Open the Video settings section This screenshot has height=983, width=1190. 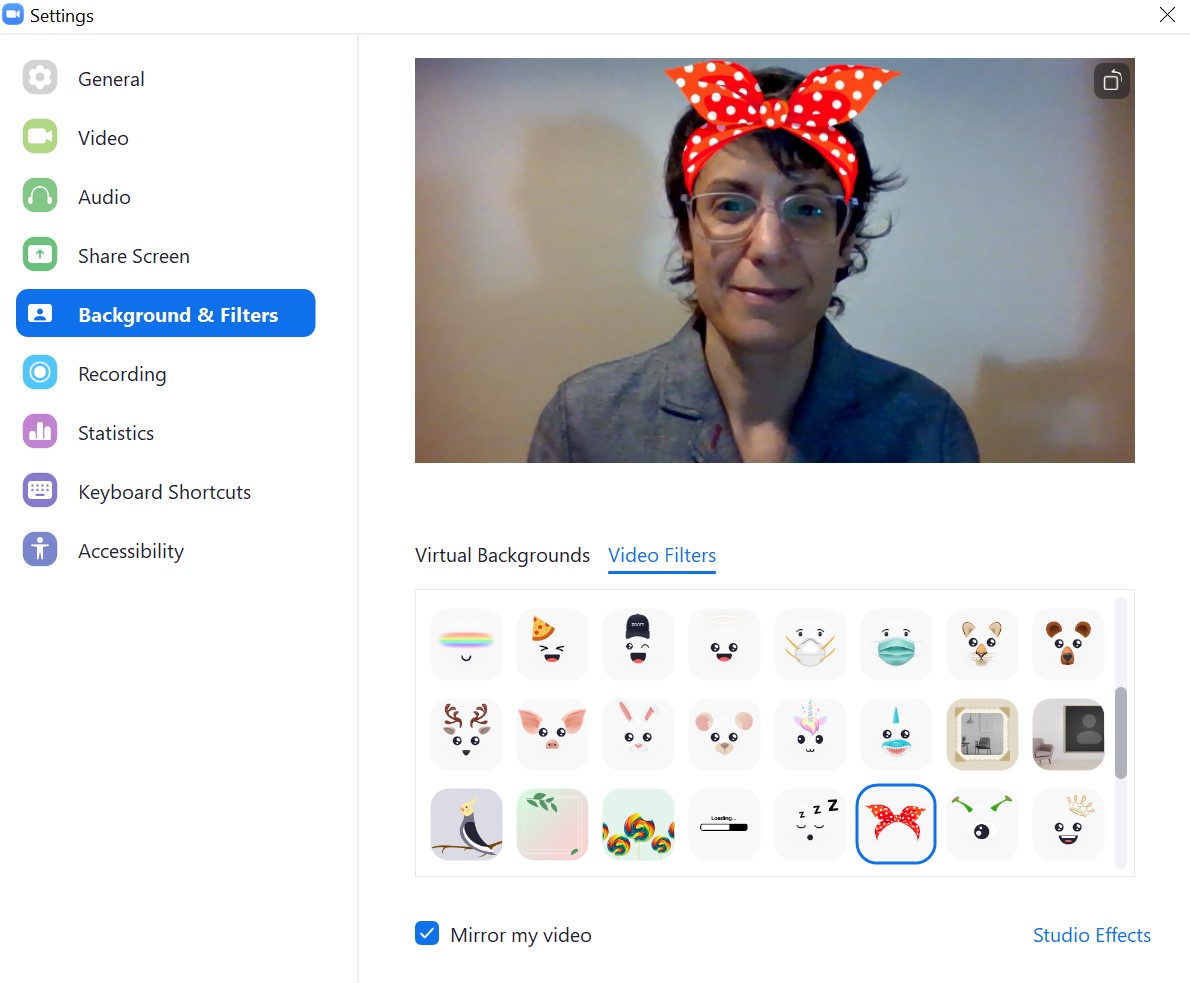click(103, 138)
